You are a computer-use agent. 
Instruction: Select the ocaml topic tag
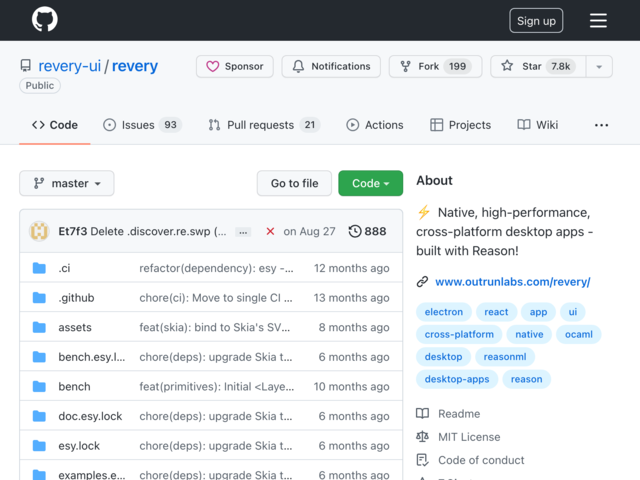pos(578,334)
